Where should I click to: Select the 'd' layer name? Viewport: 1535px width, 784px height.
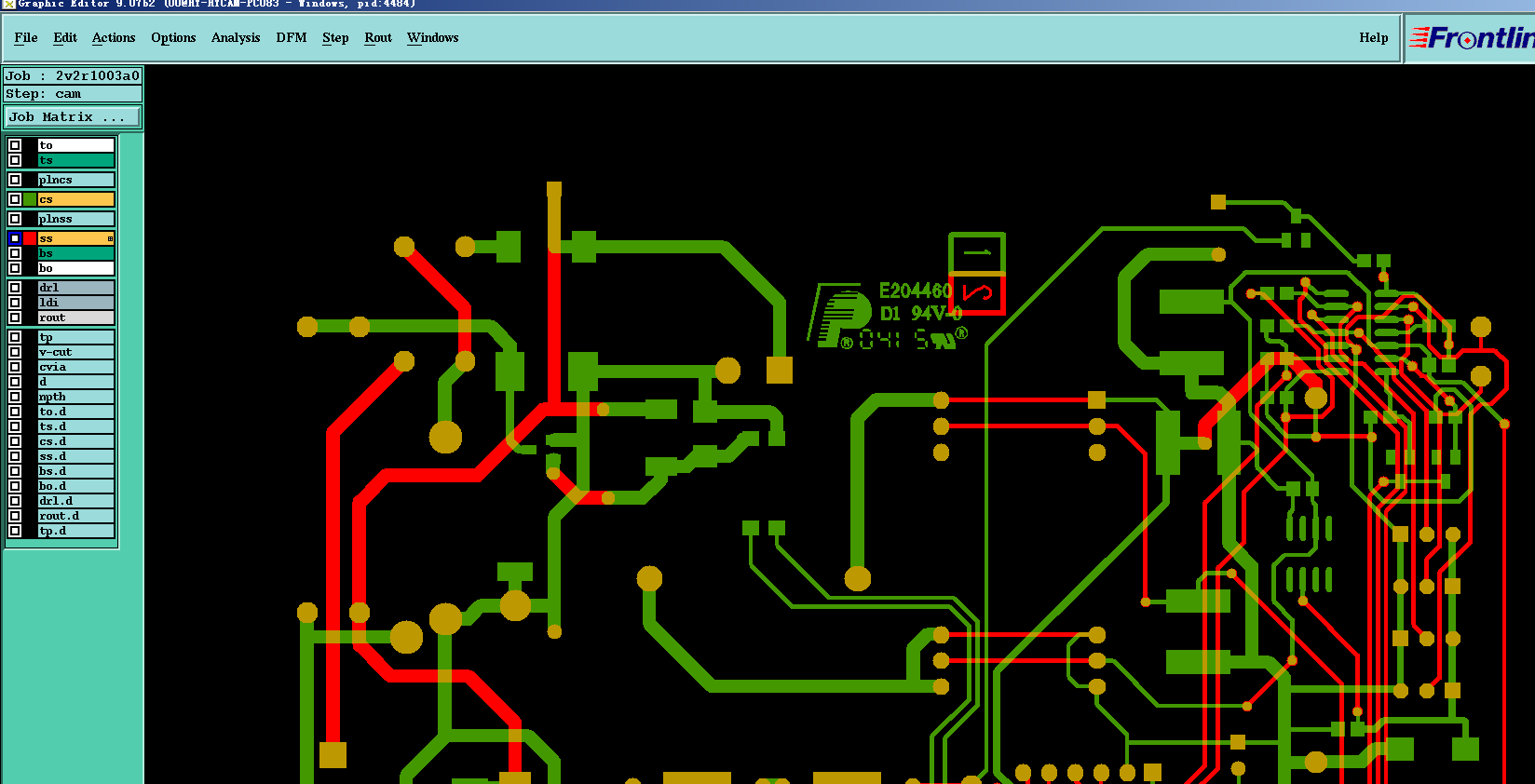tap(75, 382)
